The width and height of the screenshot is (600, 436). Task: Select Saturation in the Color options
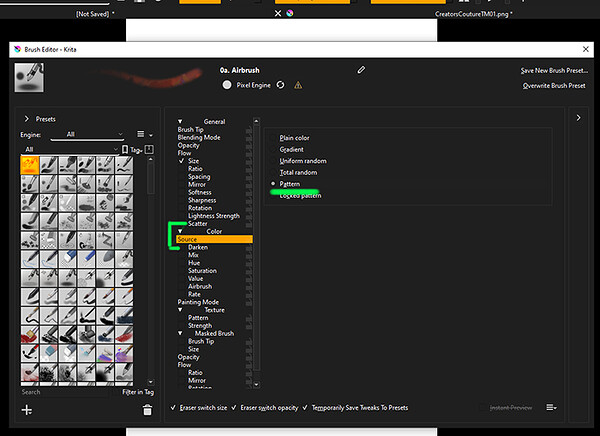click(x=202, y=271)
